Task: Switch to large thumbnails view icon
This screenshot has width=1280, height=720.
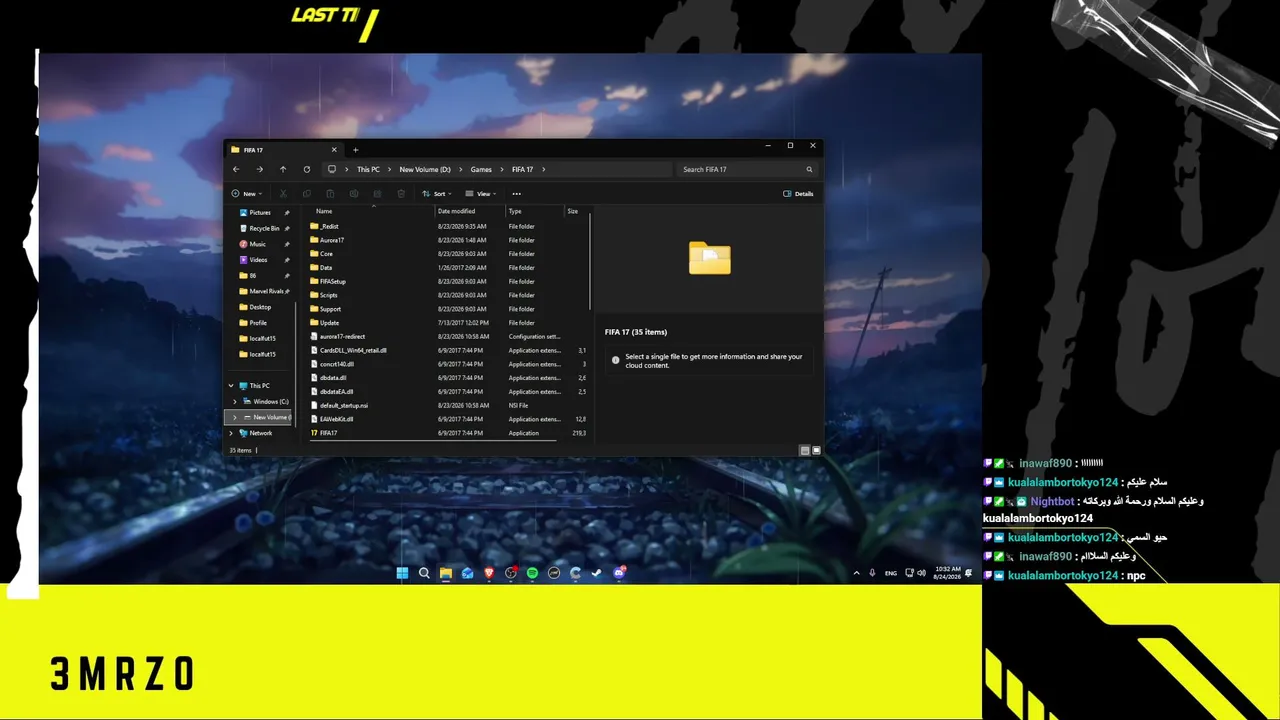Action: 816,450
